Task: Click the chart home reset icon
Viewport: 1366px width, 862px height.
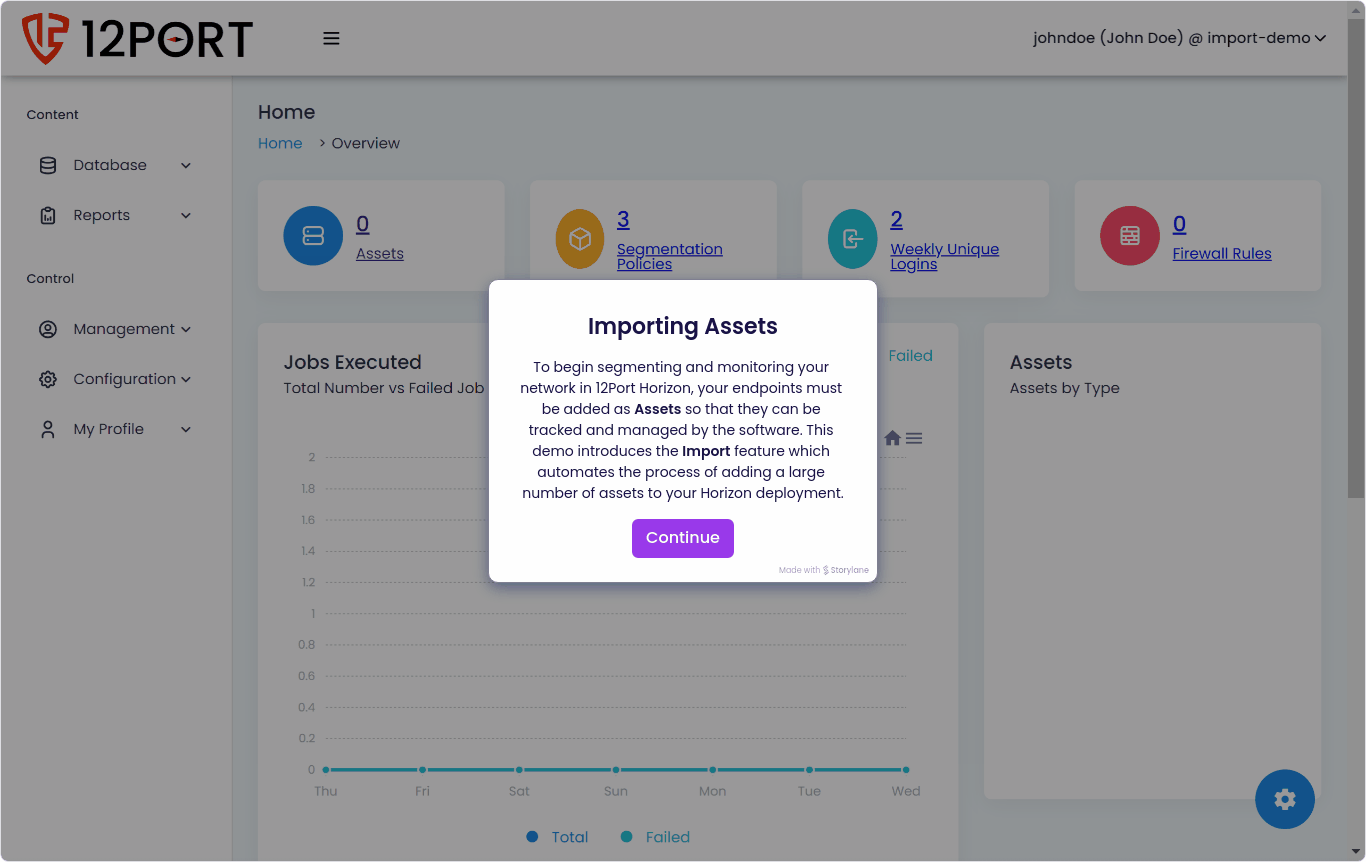Action: 892,438
